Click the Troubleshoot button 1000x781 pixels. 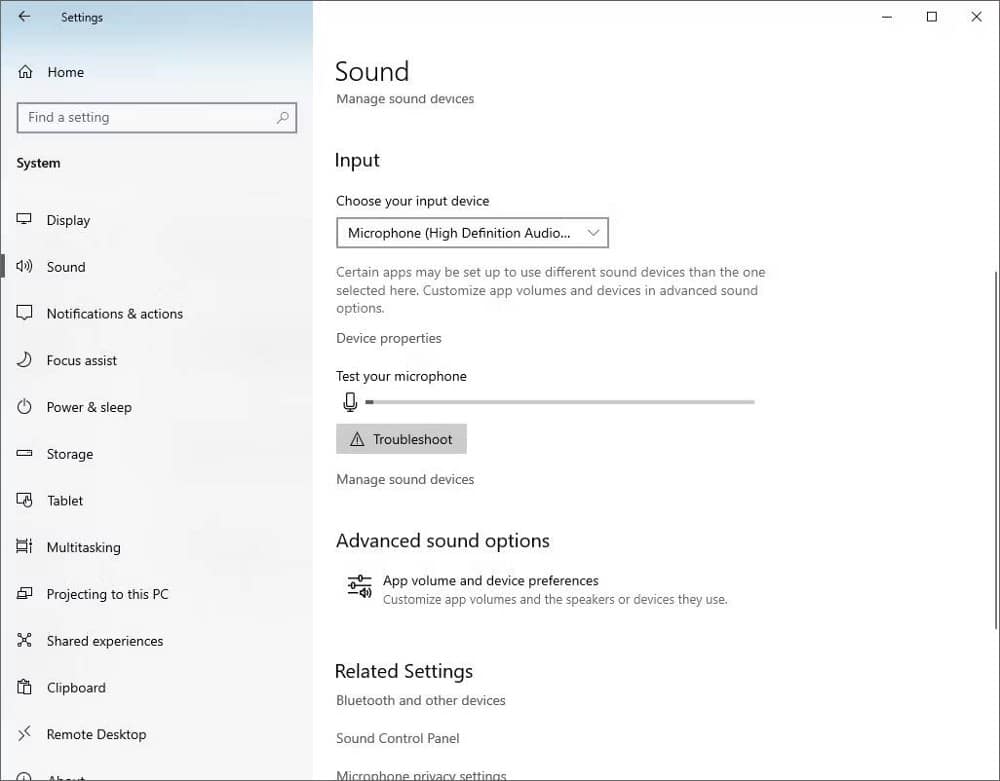click(x=401, y=438)
